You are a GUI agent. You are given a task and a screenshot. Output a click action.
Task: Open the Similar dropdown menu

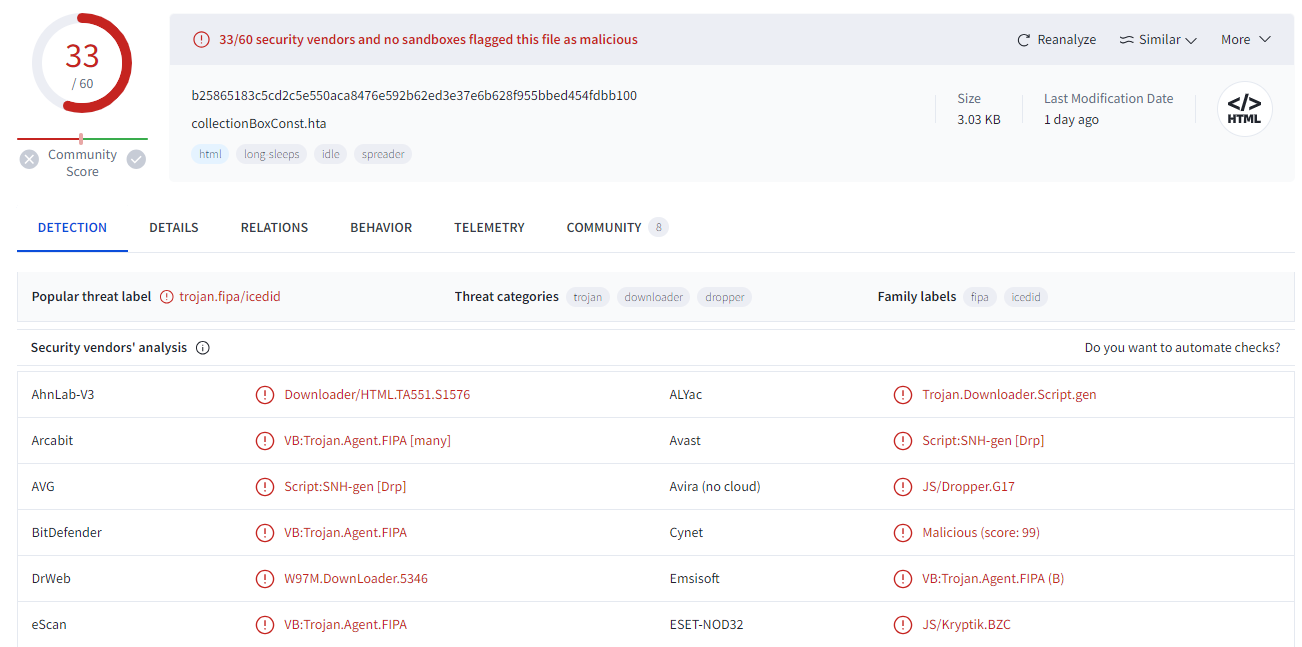coord(1157,40)
